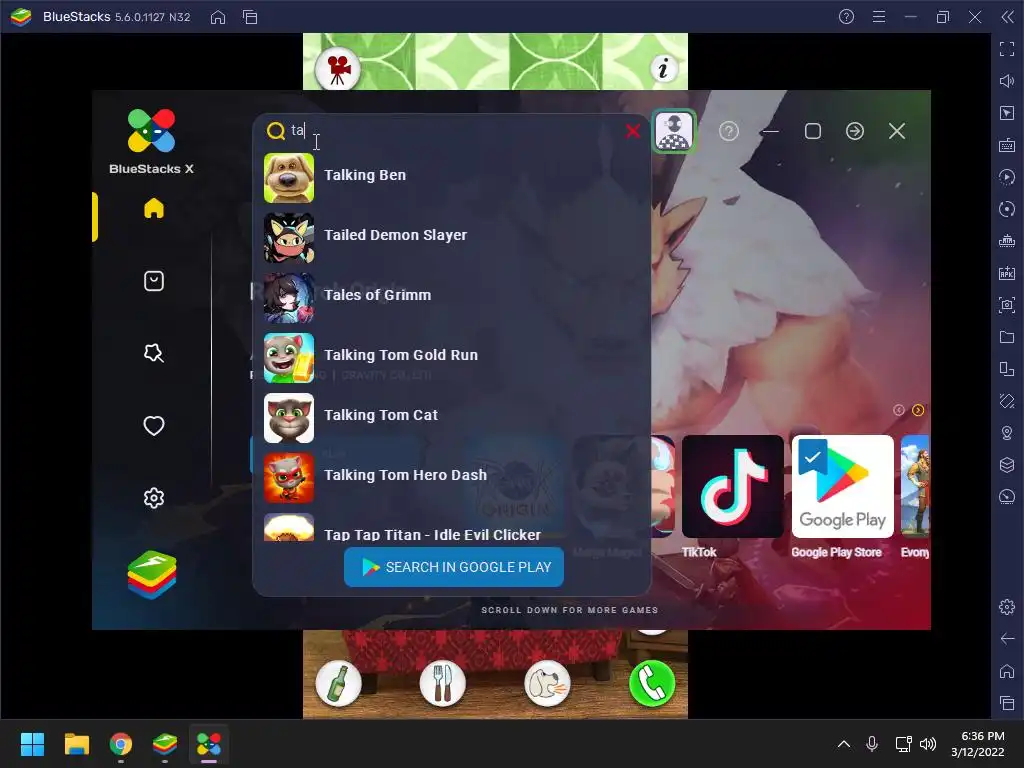1024x768 pixels.
Task: Open the My Games library icon in sidebar
Action: pos(153,281)
